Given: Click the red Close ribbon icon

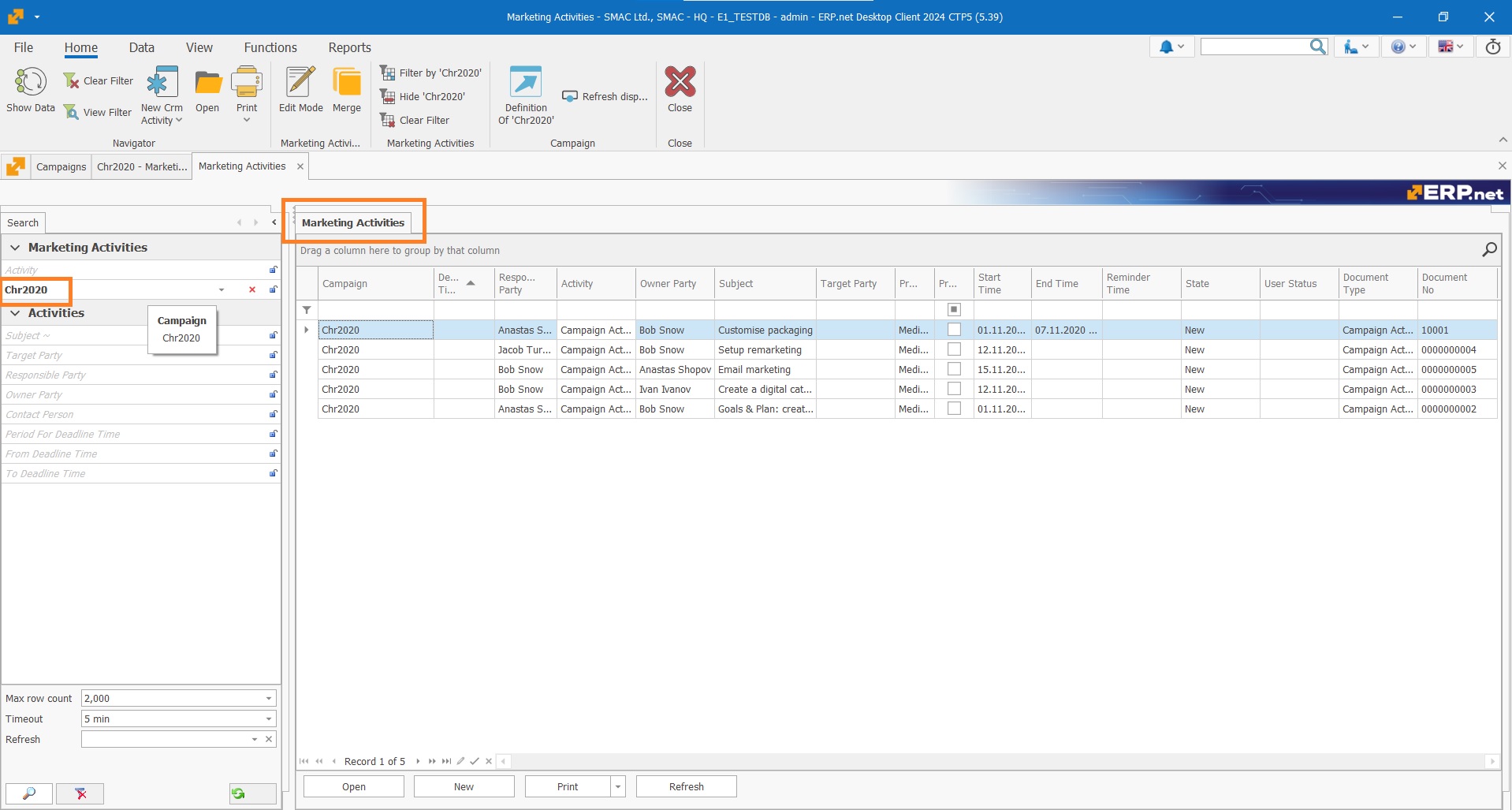Looking at the screenshot, I should click(680, 81).
